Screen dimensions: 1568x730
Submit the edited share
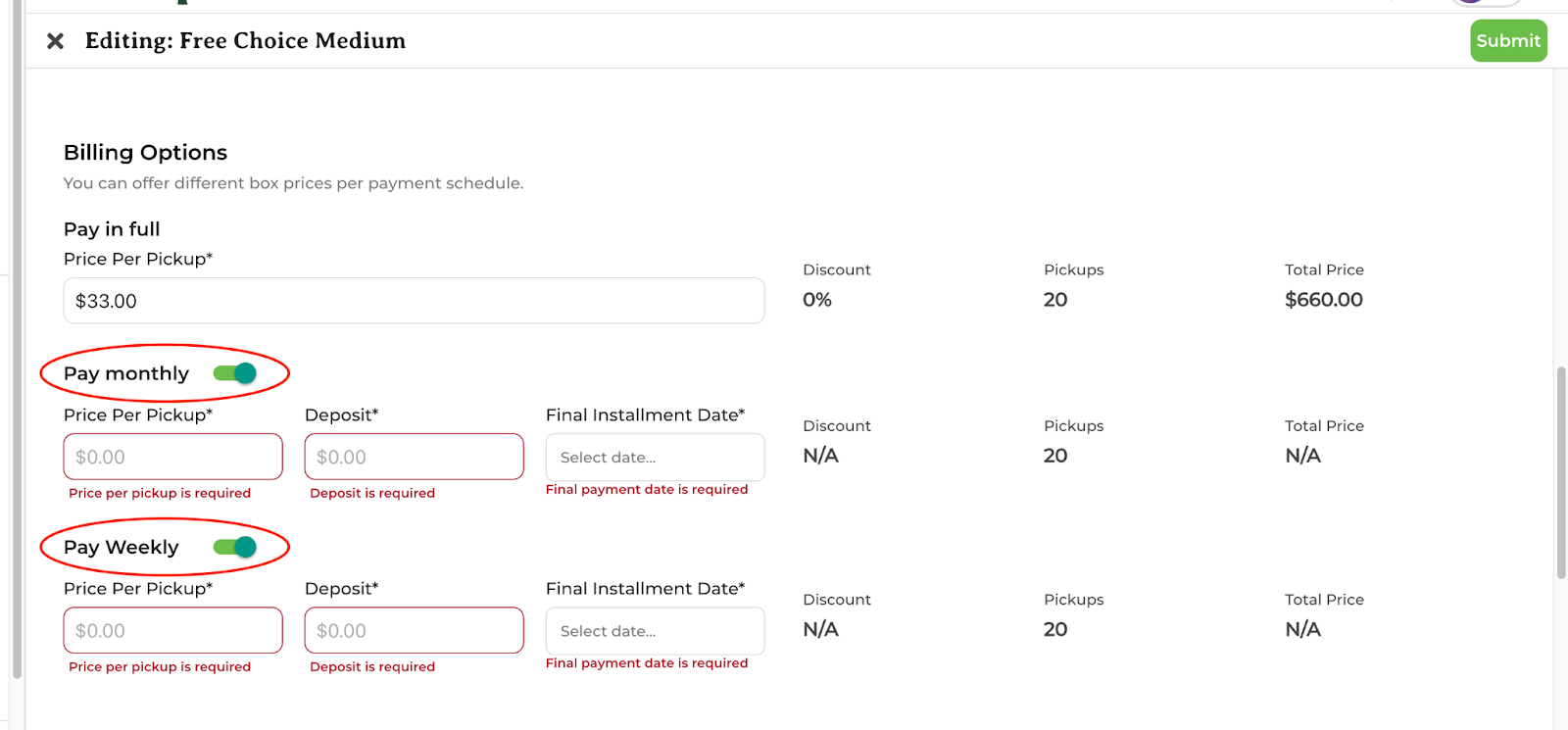click(1508, 41)
